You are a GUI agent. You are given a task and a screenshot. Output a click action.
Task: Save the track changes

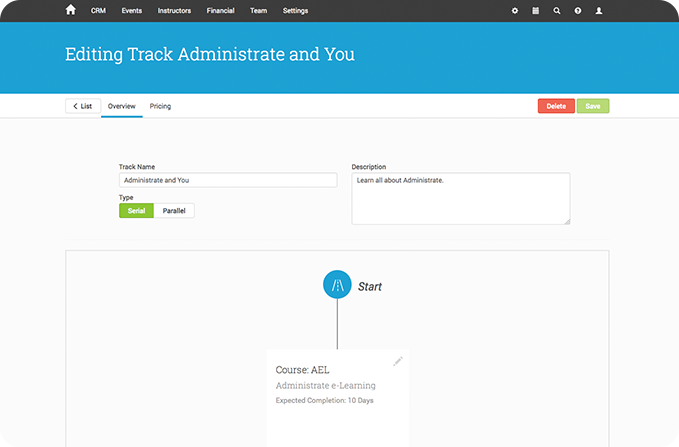[x=593, y=106]
